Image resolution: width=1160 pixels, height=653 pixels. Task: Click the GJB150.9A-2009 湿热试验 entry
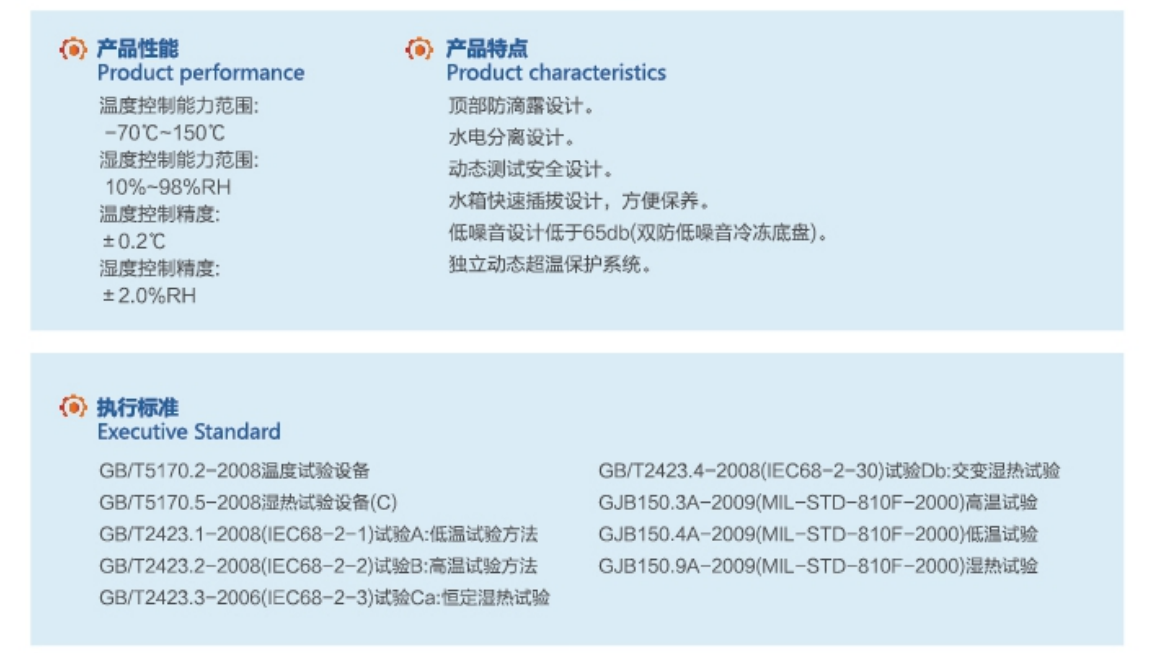pos(818,566)
